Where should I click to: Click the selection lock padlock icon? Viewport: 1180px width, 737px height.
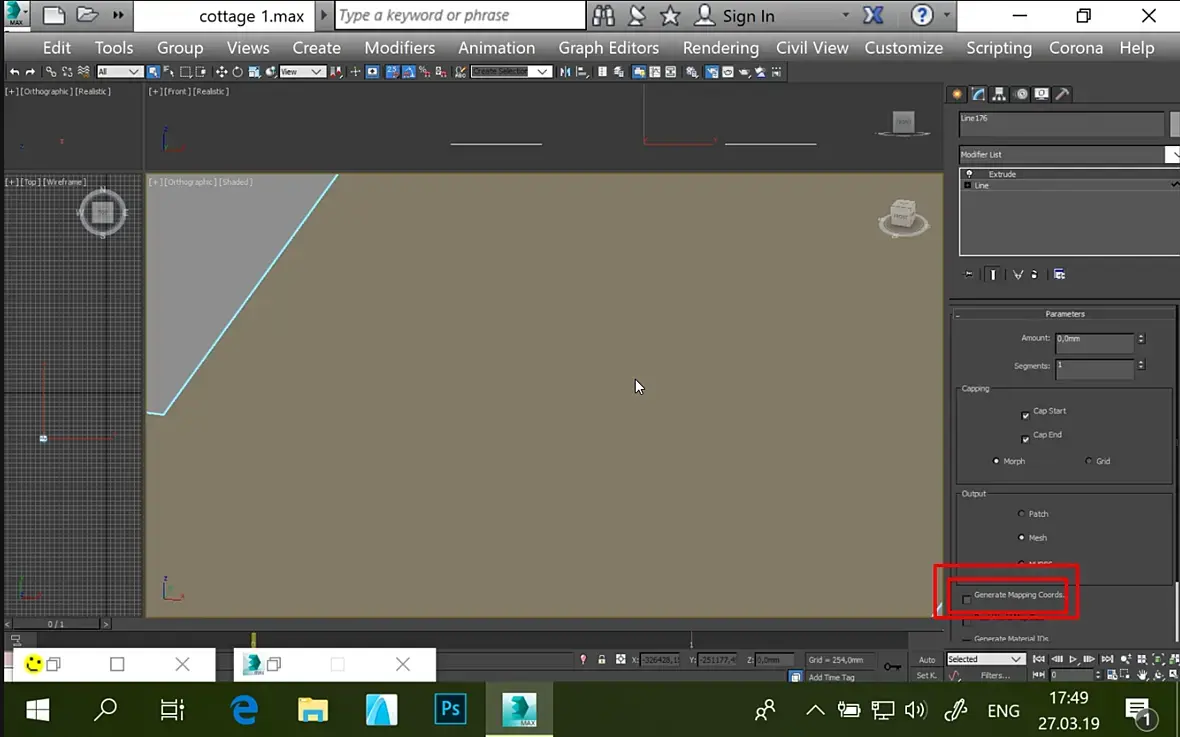coord(602,659)
